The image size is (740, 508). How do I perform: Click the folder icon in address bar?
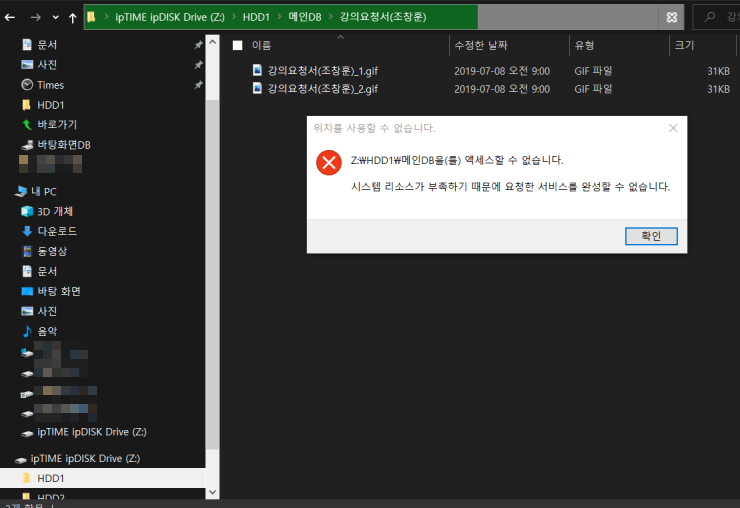pos(91,17)
